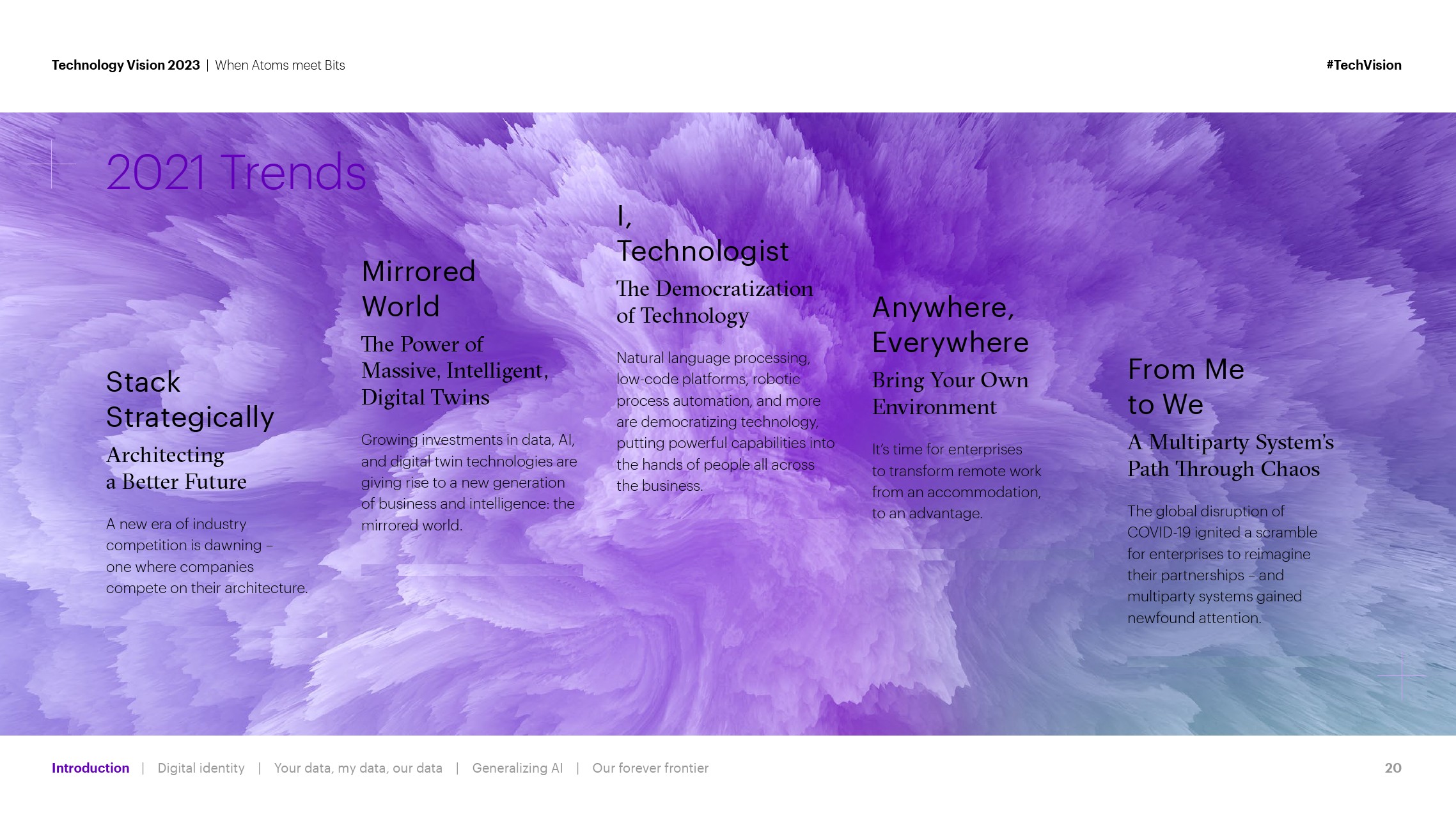Select the 'Stack Strategically' trend title
1456x818 pixels.
coord(190,399)
